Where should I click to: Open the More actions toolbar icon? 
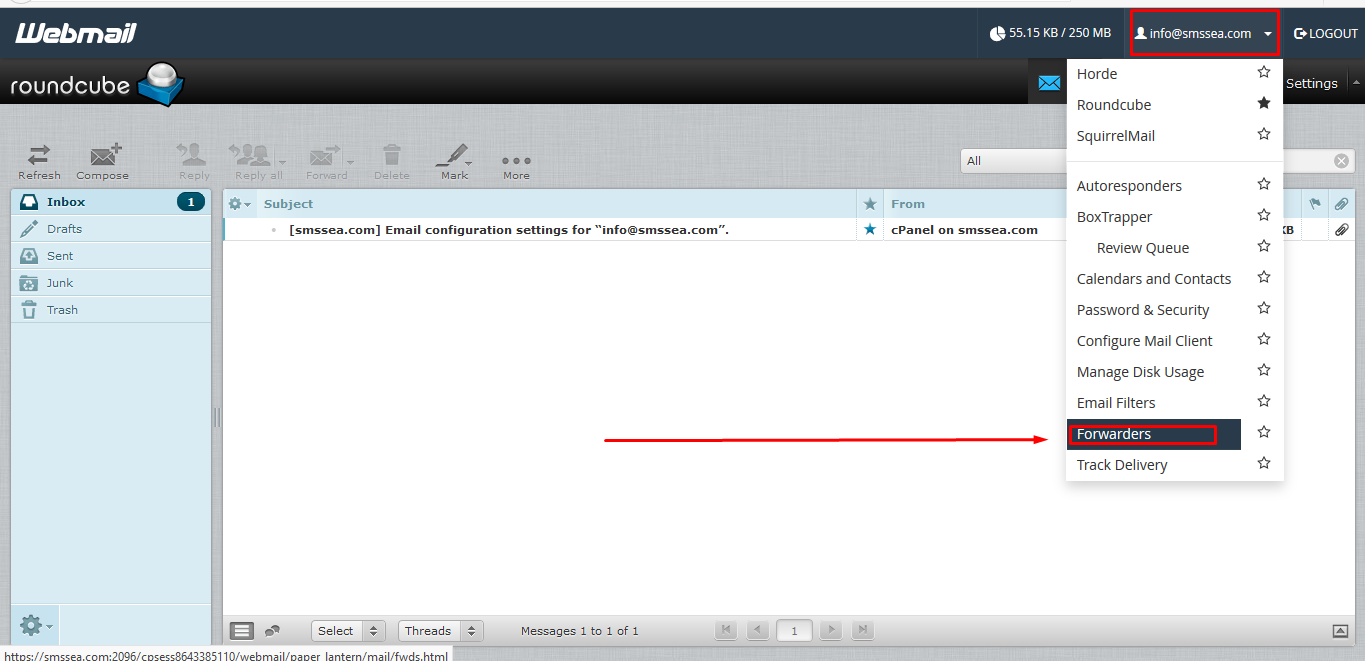click(x=516, y=163)
